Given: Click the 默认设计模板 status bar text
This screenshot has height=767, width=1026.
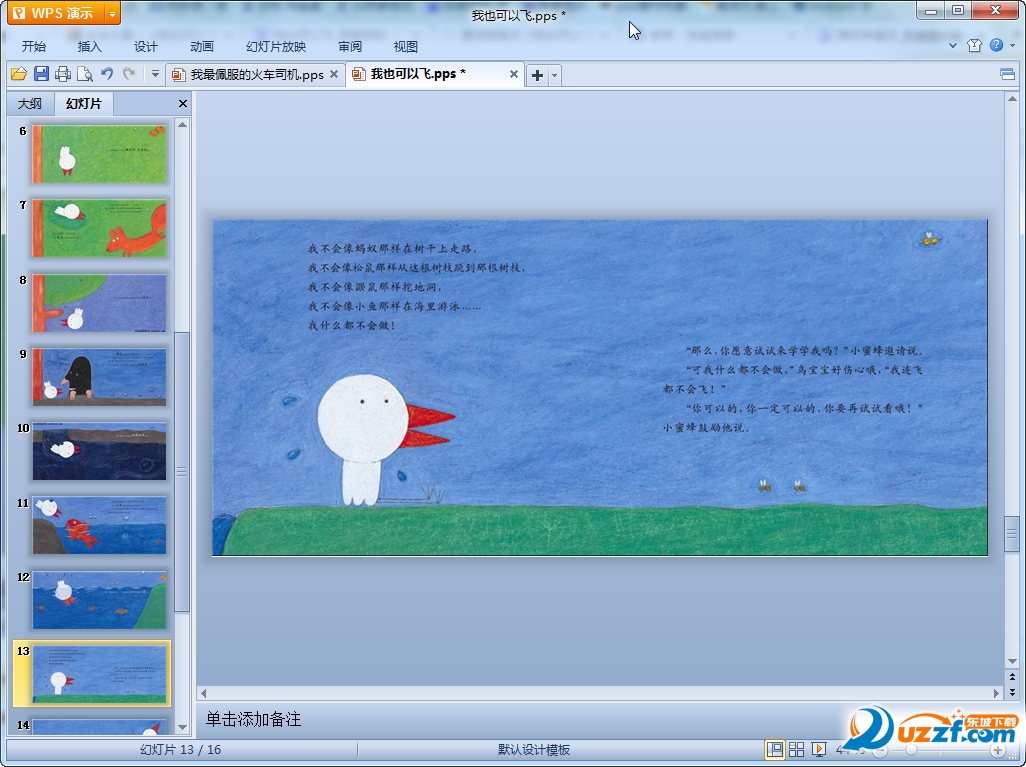Looking at the screenshot, I should pyautogui.click(x=533, y=750).
